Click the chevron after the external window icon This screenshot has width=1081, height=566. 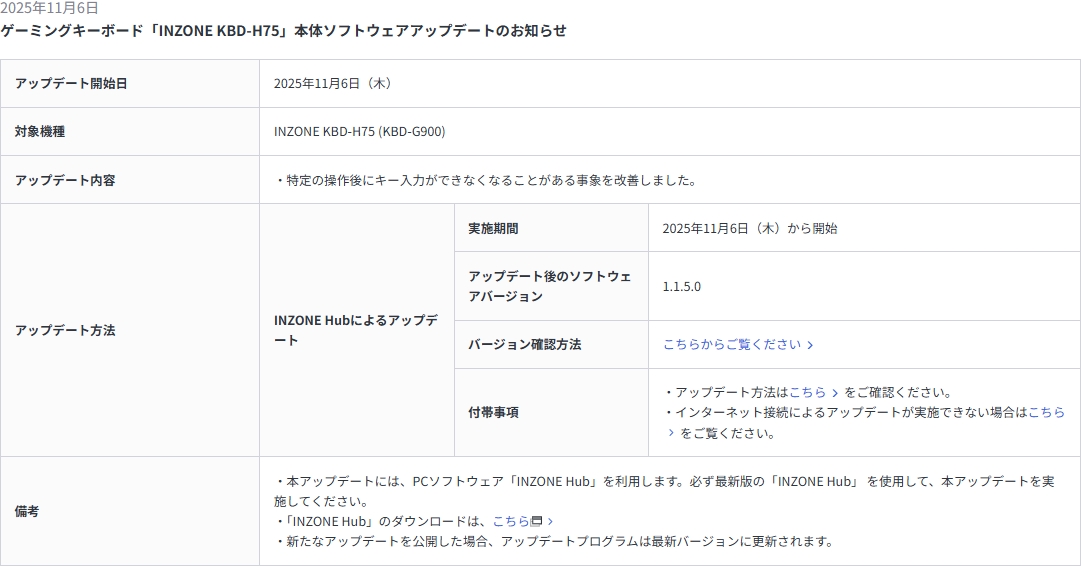pyautogui.click(x=550, y=522)
